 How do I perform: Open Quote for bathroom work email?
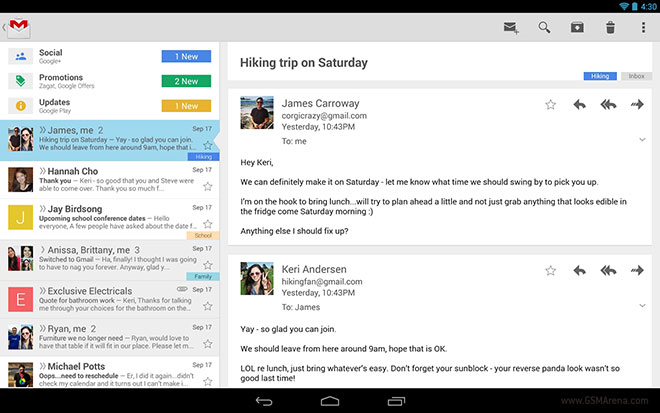pos(109,299)
